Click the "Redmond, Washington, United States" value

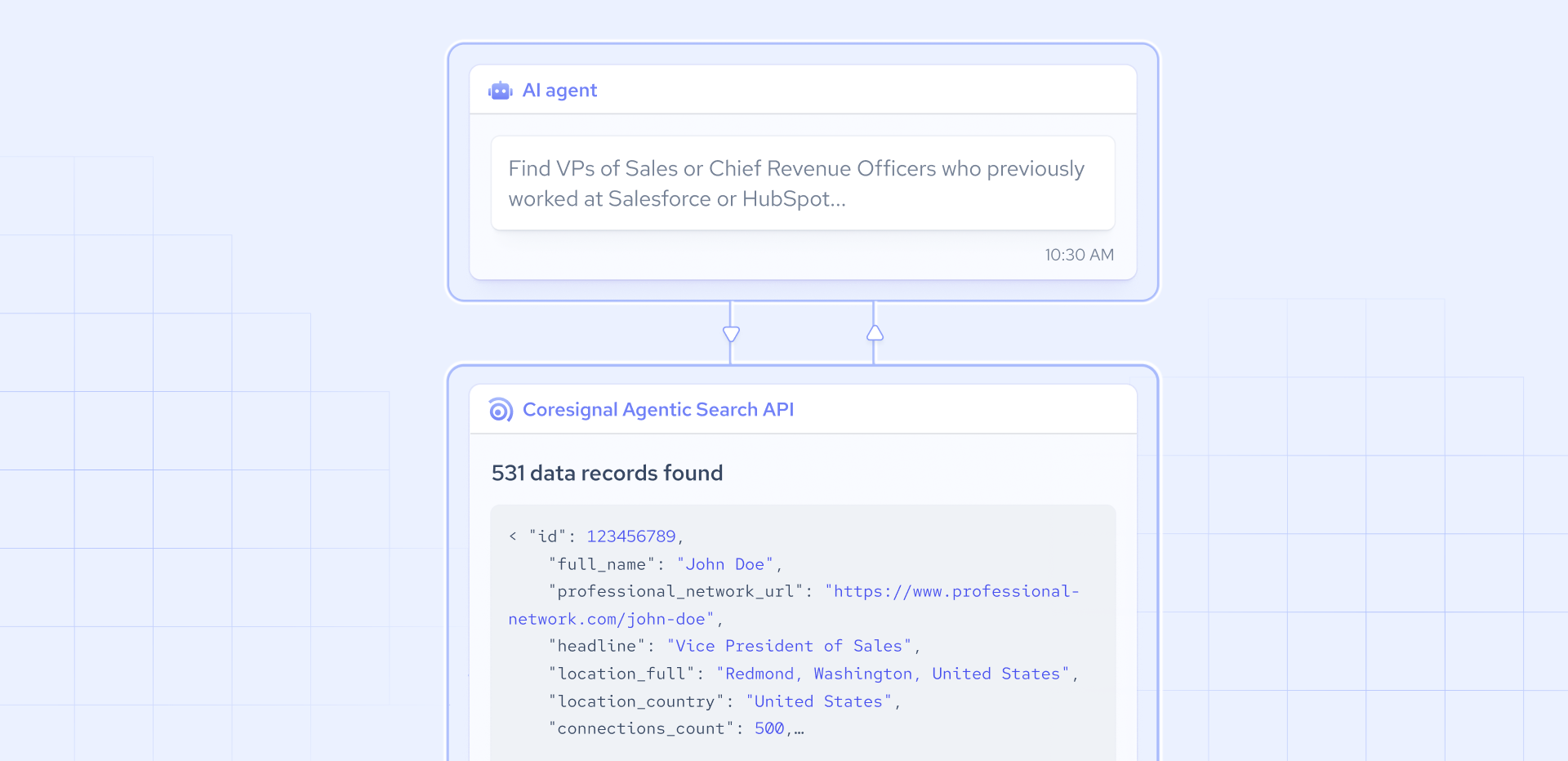[x=893, y=674]
